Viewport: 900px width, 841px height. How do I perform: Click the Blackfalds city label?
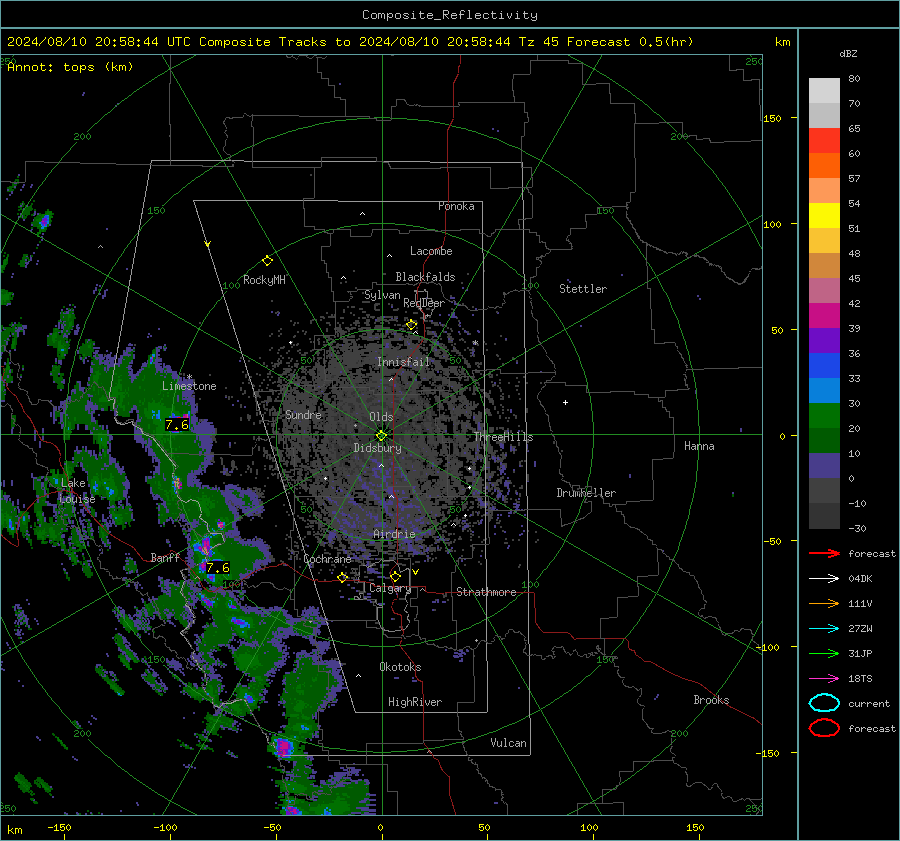[425, 277]
